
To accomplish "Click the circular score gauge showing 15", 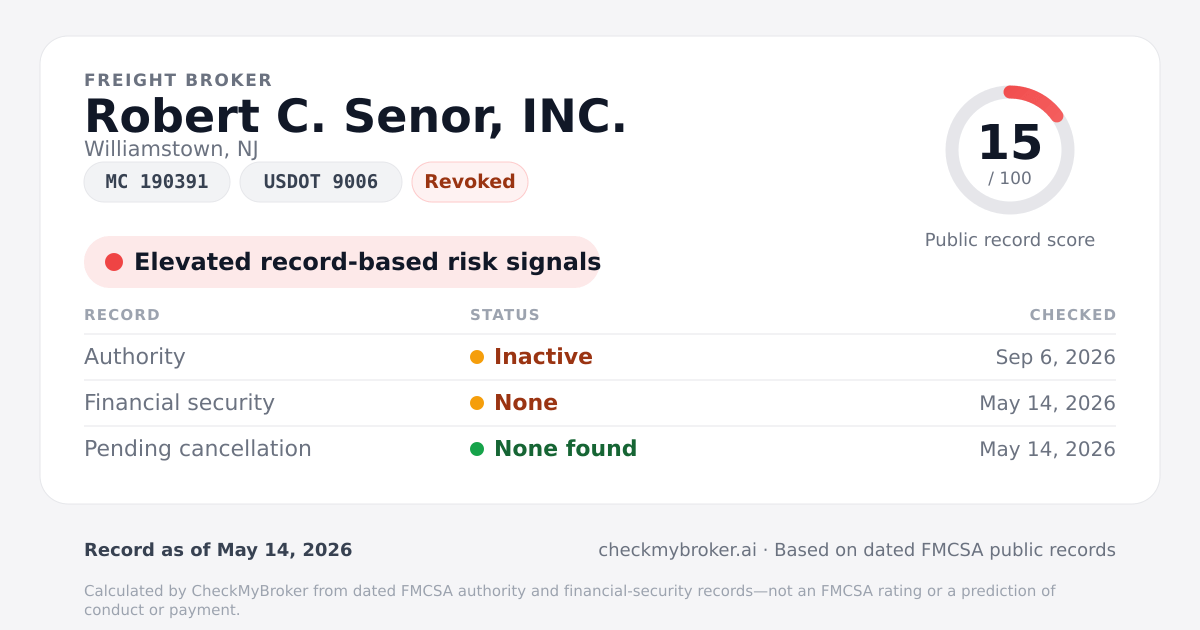I will [1010, 150].
